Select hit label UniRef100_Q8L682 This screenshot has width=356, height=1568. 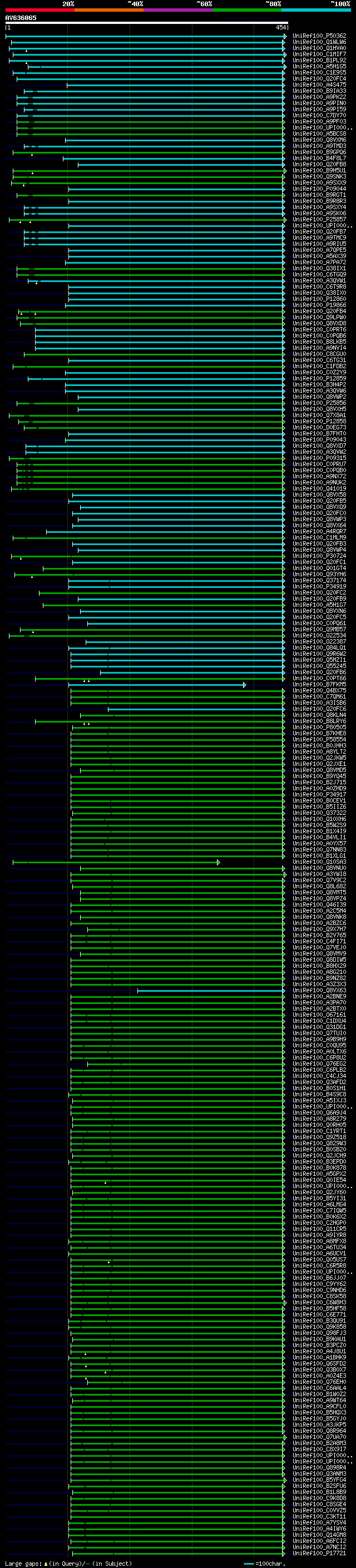319,887
